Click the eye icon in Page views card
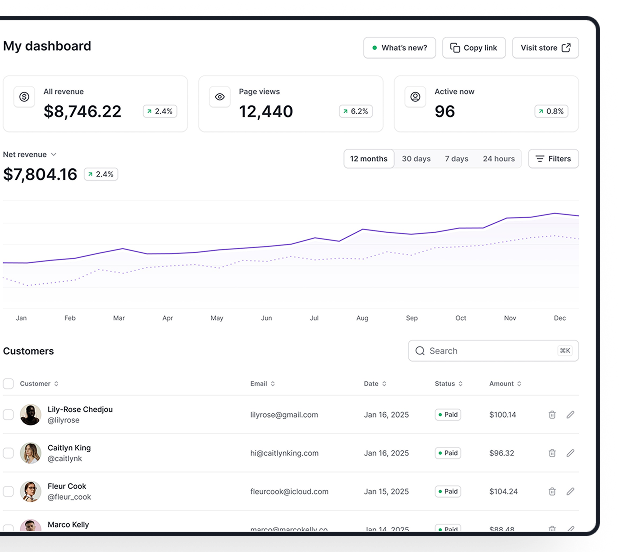Image resolution: width=620 pixels, height=552 pixels. (x=219, y=97)
